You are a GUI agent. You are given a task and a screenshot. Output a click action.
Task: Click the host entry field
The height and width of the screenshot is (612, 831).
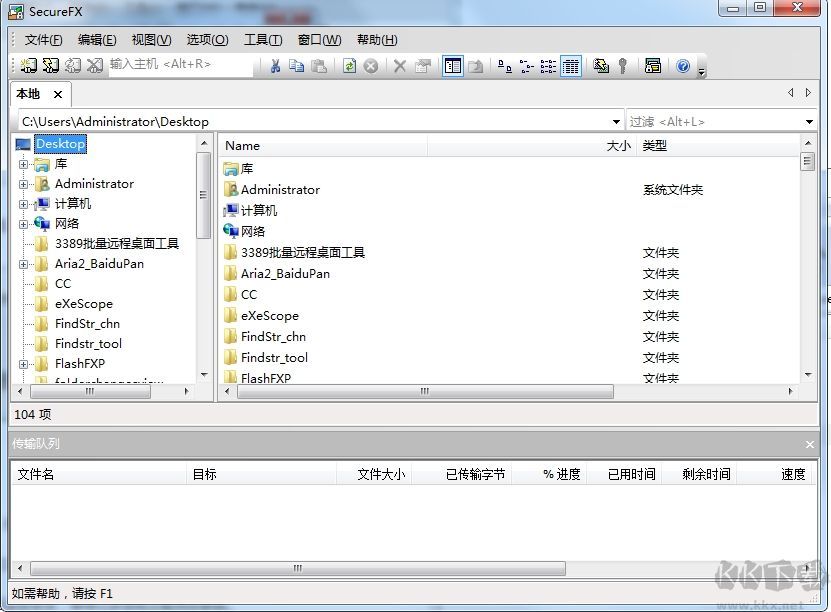180,65
